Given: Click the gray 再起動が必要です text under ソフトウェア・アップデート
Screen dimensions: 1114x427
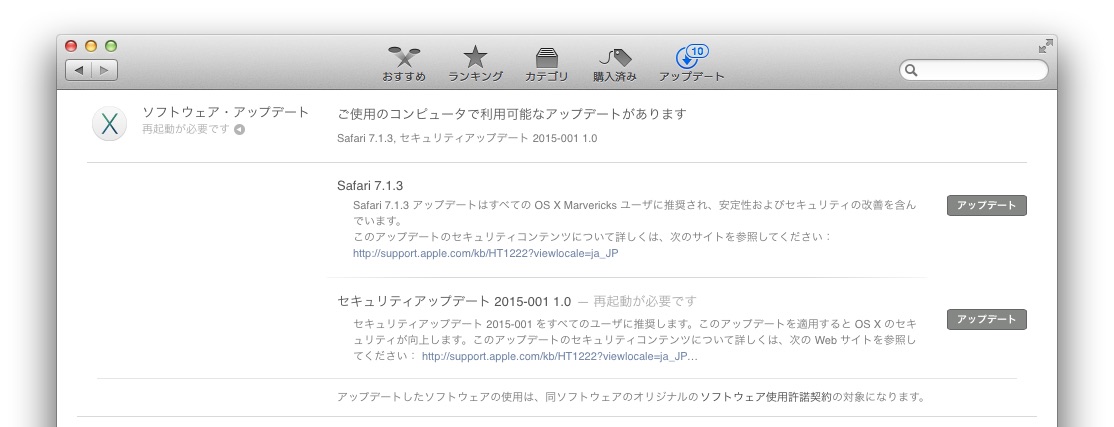Looking at the screenshot, I should tap(186, 129).
